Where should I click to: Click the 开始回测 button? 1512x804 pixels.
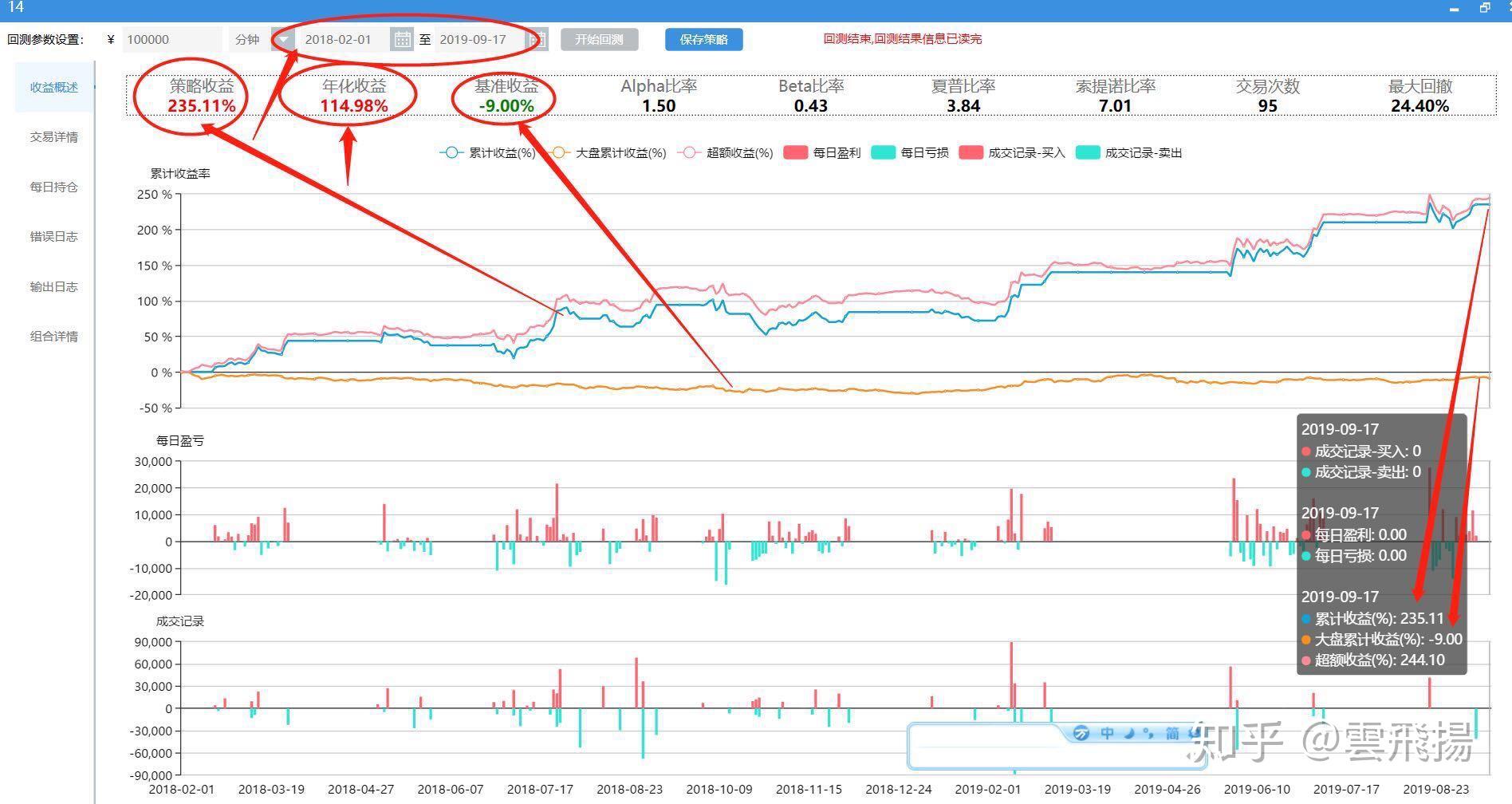click(x=599, y=39)
